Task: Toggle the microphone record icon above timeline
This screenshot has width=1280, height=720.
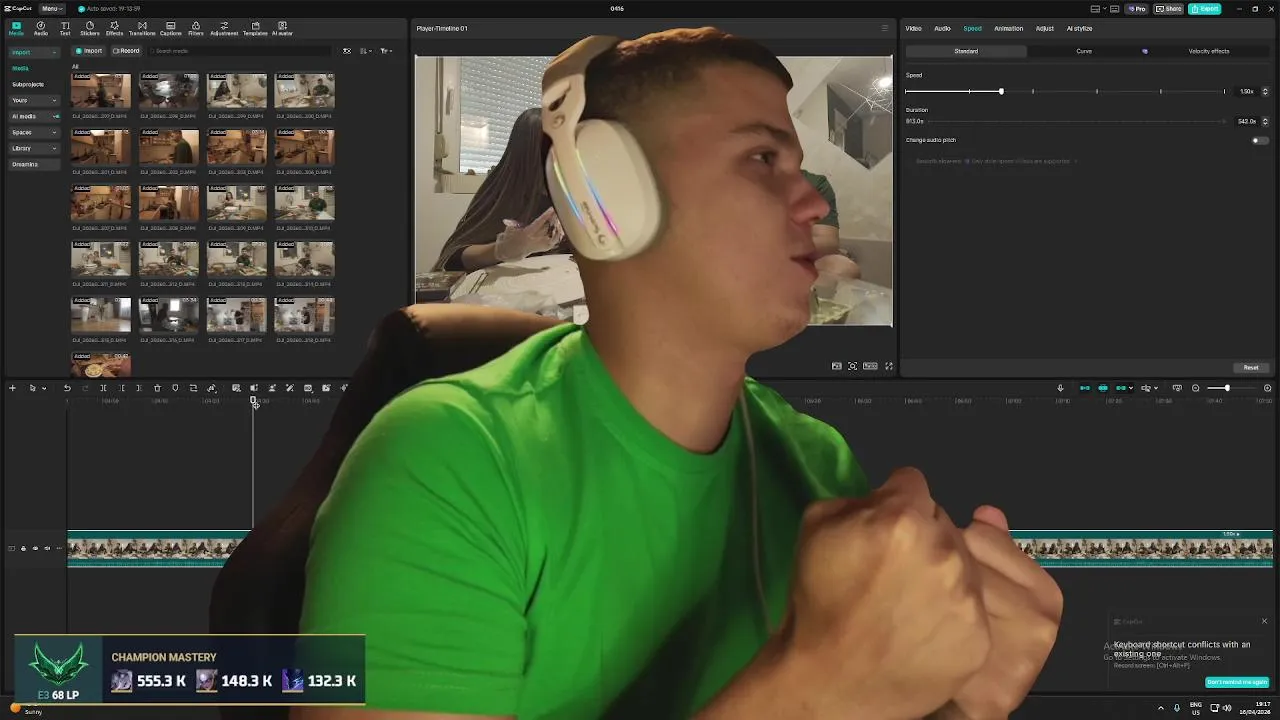Action: pos(1060,388)
